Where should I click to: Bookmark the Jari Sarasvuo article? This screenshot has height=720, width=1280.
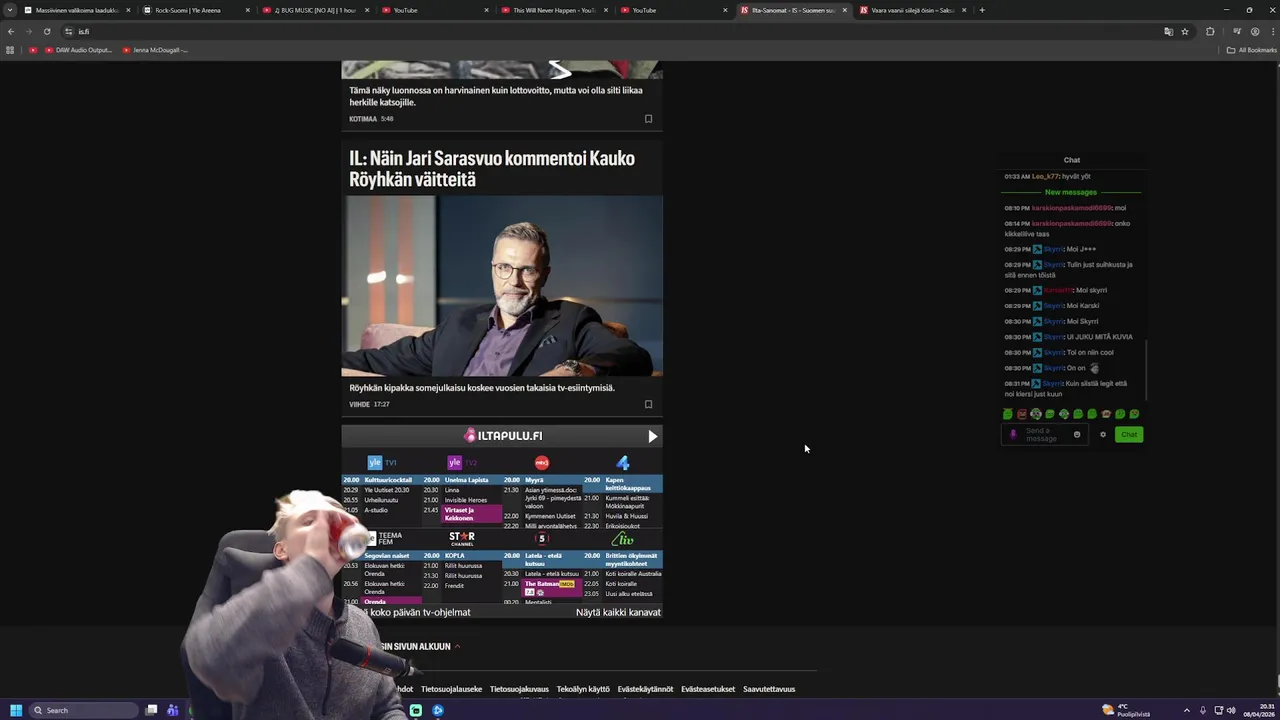648,404
